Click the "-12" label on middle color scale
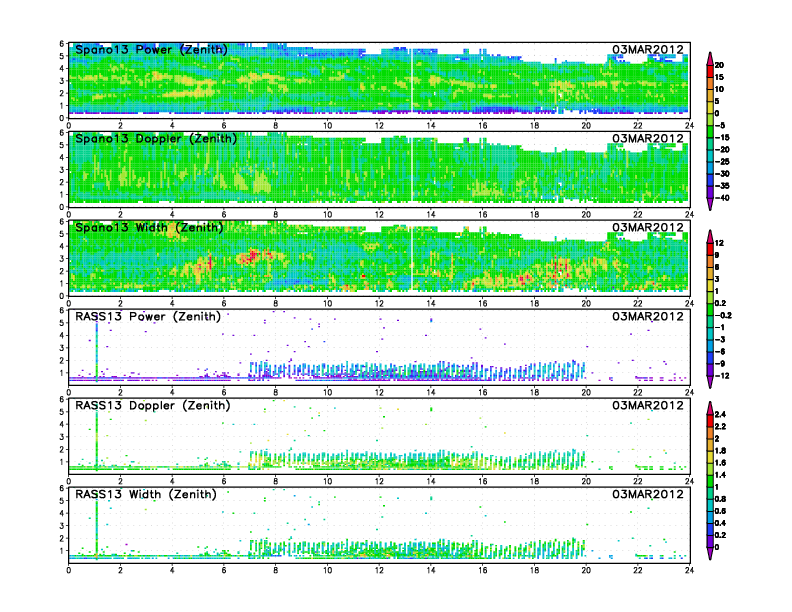 click(x=722, y=376)
